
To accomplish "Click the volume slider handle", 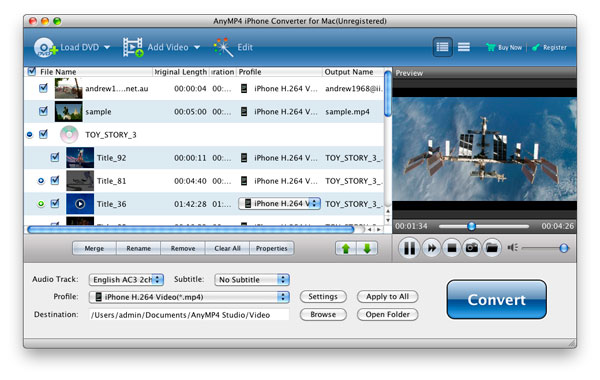I will tap(564, 248).
